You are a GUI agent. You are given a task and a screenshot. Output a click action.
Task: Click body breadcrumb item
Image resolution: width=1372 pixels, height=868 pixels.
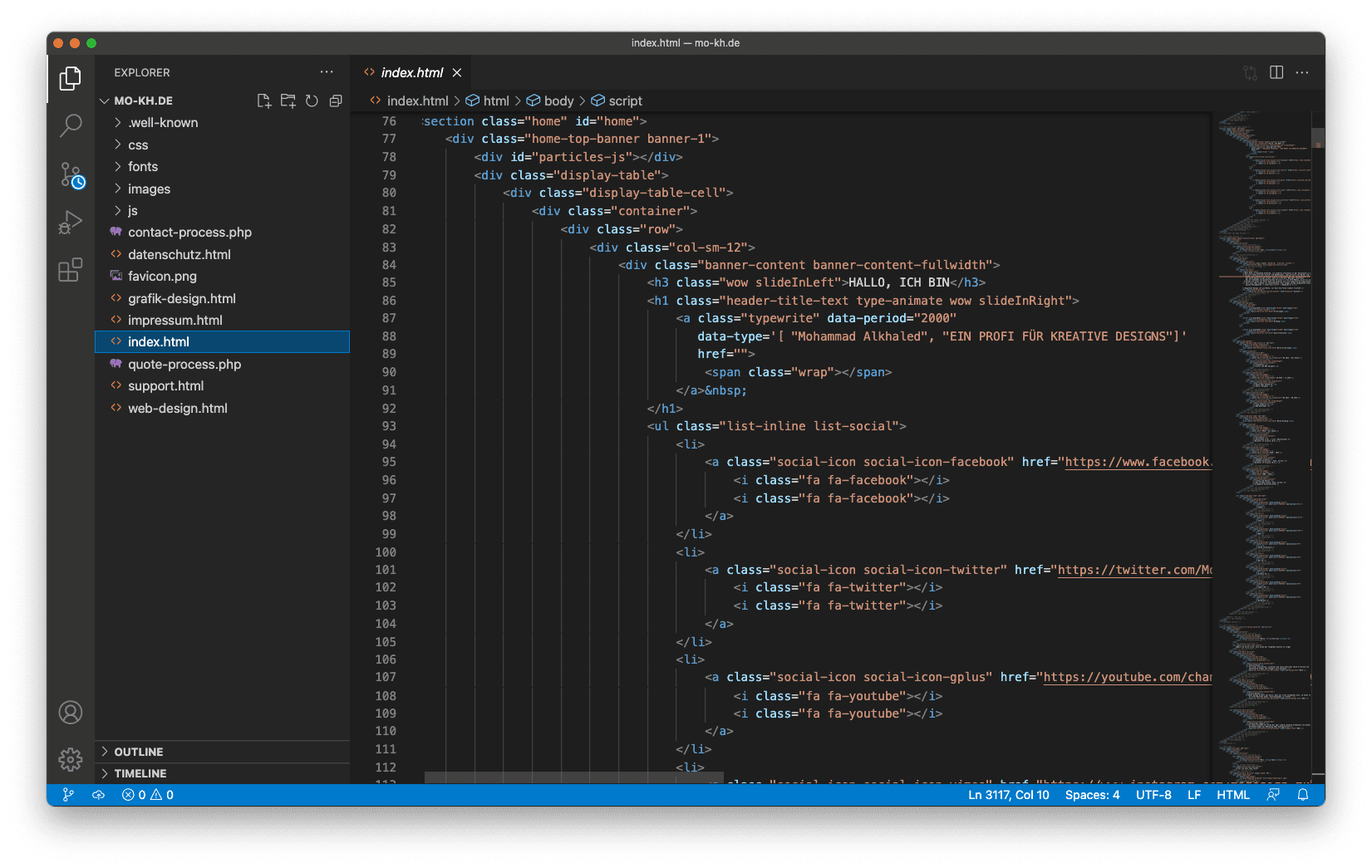pyautogui.click(x=550, y=101)
